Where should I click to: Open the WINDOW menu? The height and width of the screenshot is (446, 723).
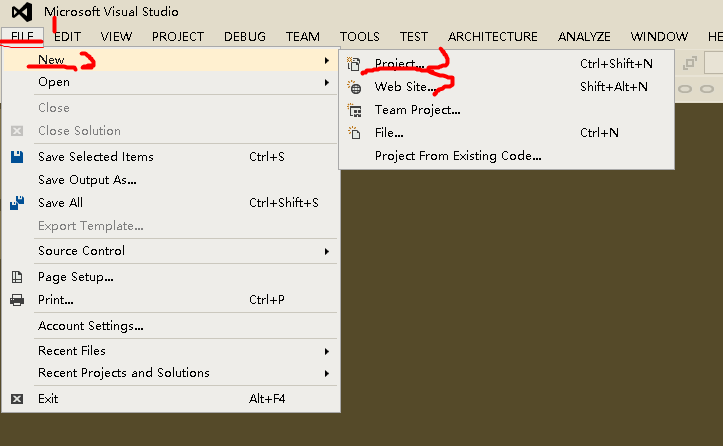click(659, 36)
